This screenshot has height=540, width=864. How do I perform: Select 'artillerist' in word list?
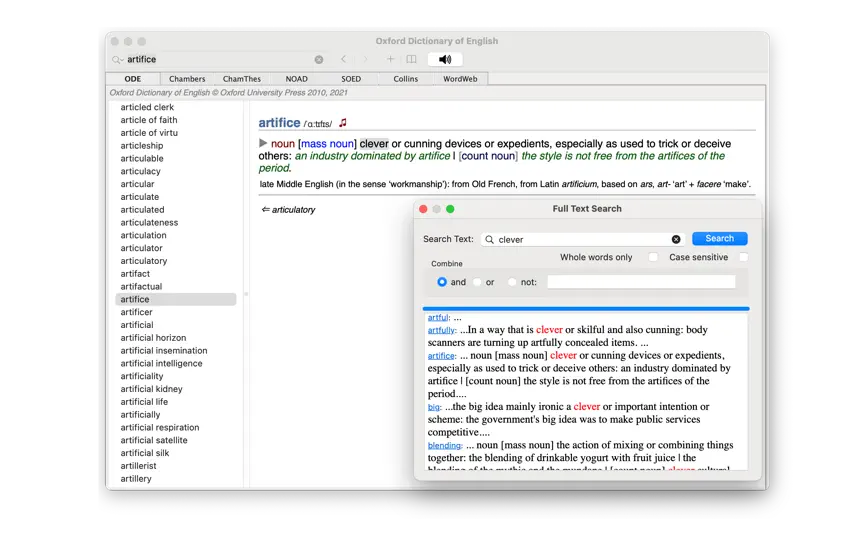[x=138, y=466]
